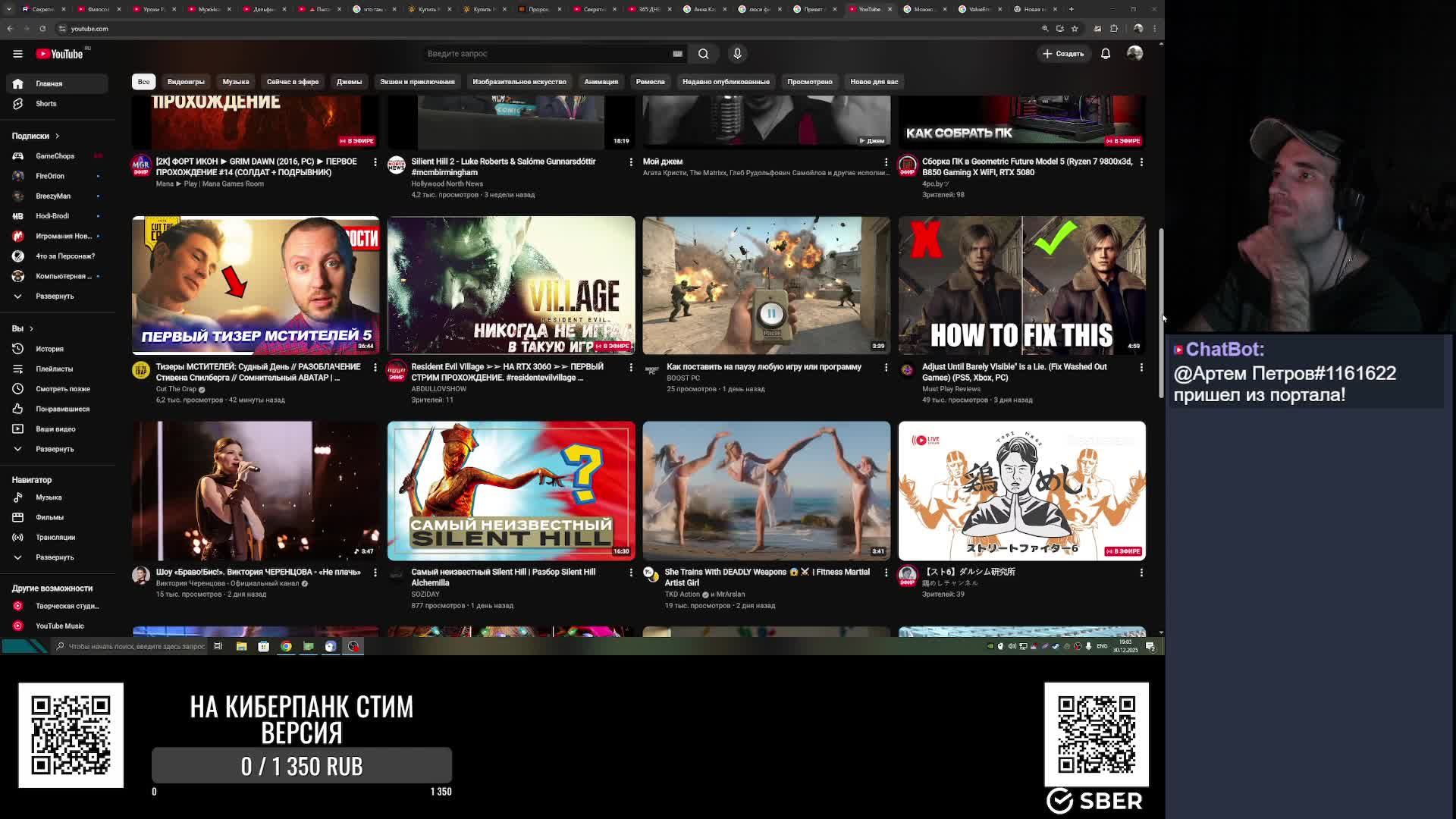Open more options for Silent Hill Alchemilla video
The image size is (1456, 819).
pyautogui.click(x=630, y=573)
